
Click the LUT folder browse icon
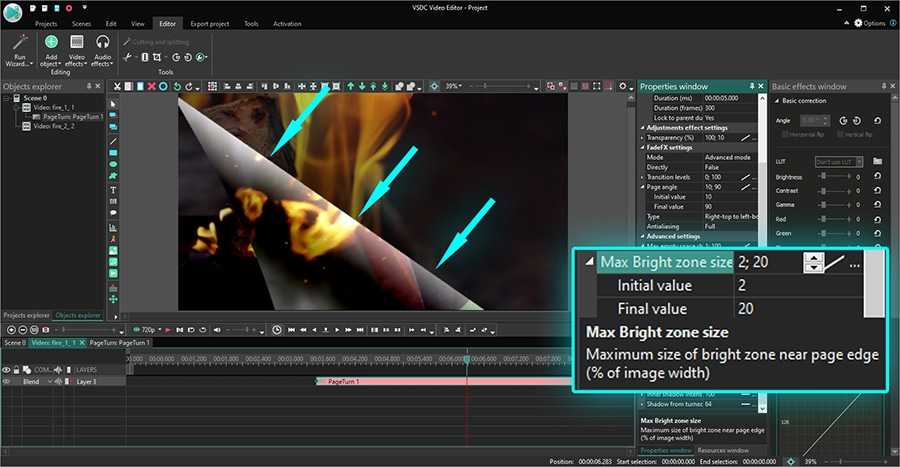click(877, 161)
